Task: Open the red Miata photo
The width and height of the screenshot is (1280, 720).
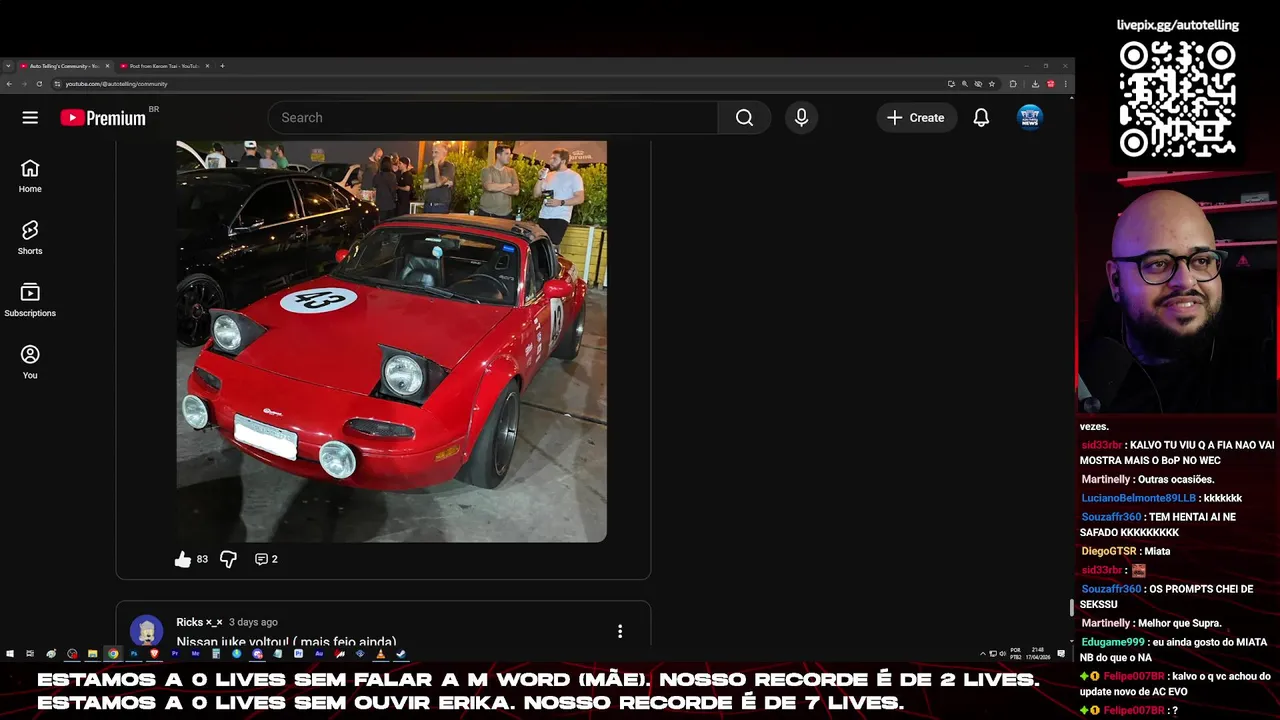Action: pos(392,341)
